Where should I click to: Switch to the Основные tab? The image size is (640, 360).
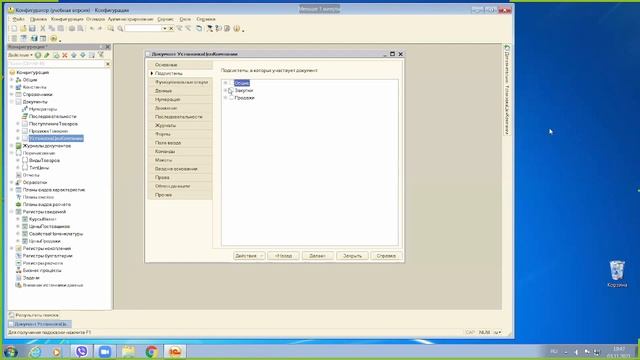point(180,65)
